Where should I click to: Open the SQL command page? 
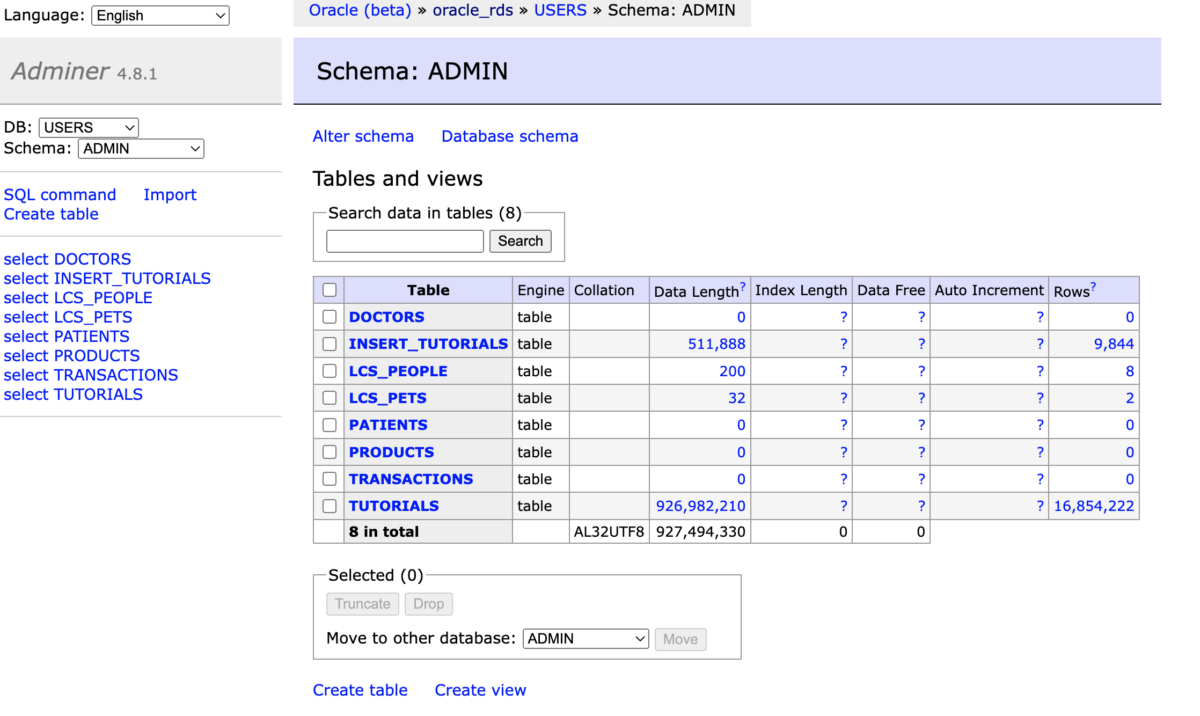[x=60, y=194]
